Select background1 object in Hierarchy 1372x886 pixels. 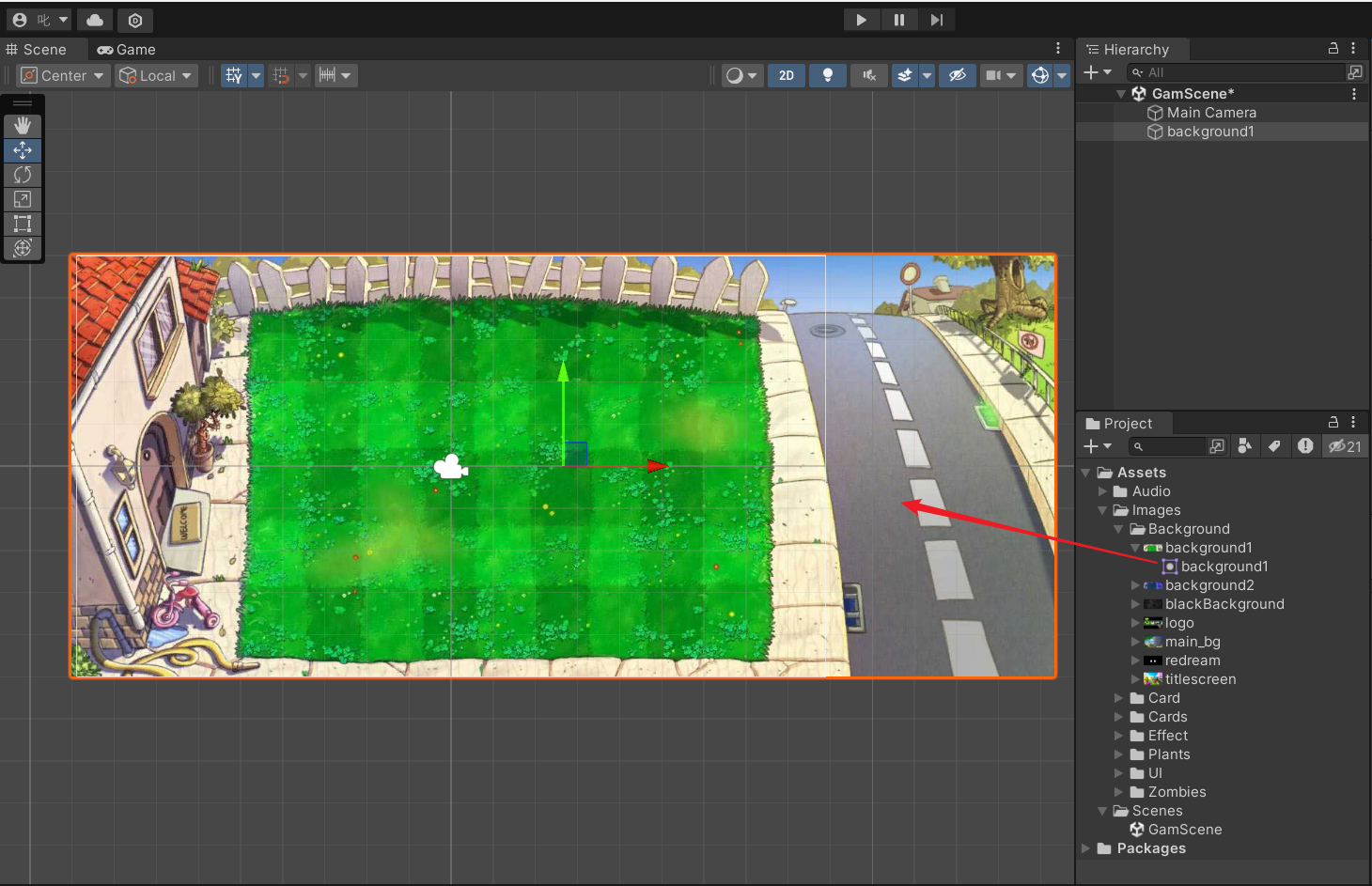point(1210,132)
